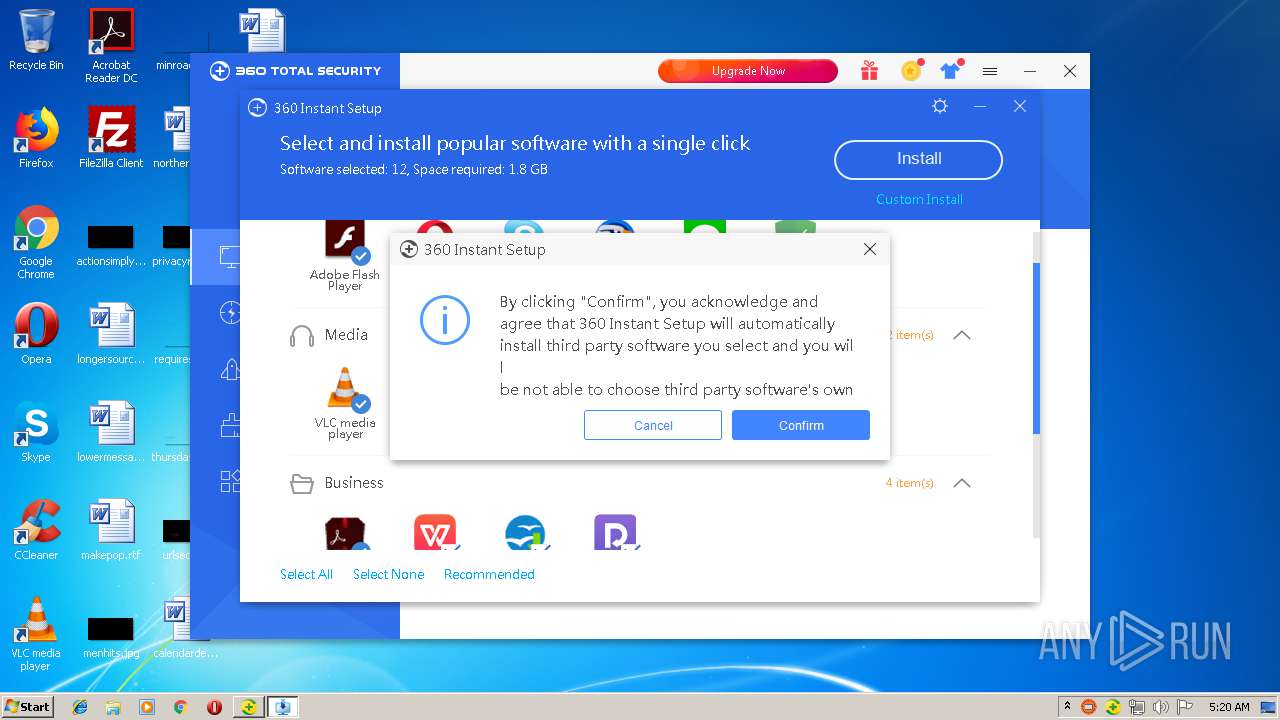The height and width of the screenshot is (720, 1280).
Task: Open lowermessa document on desktop
Action: point(111,432)
